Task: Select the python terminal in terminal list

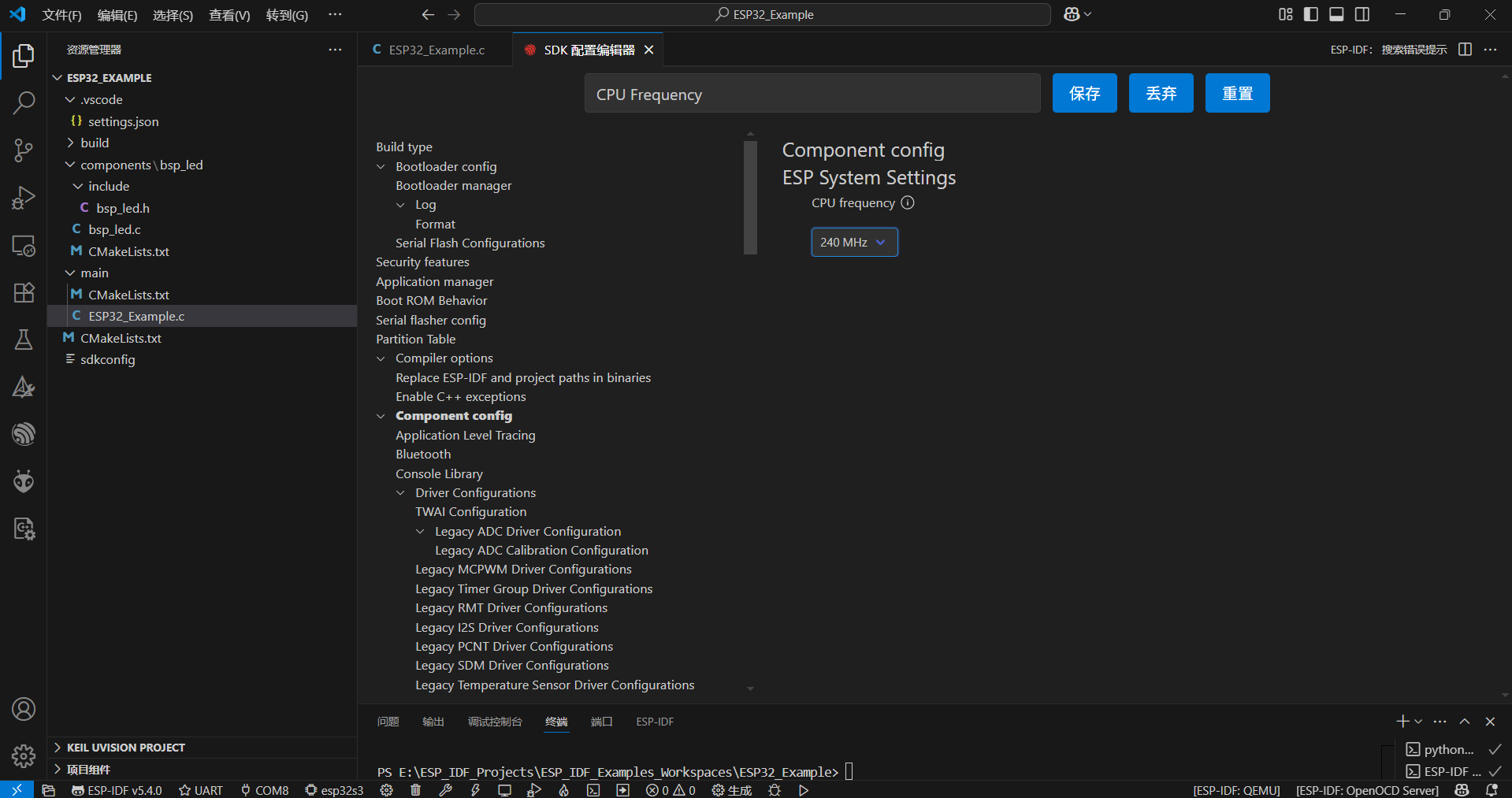Action: pyautogui.click(x=1448, y=749)
